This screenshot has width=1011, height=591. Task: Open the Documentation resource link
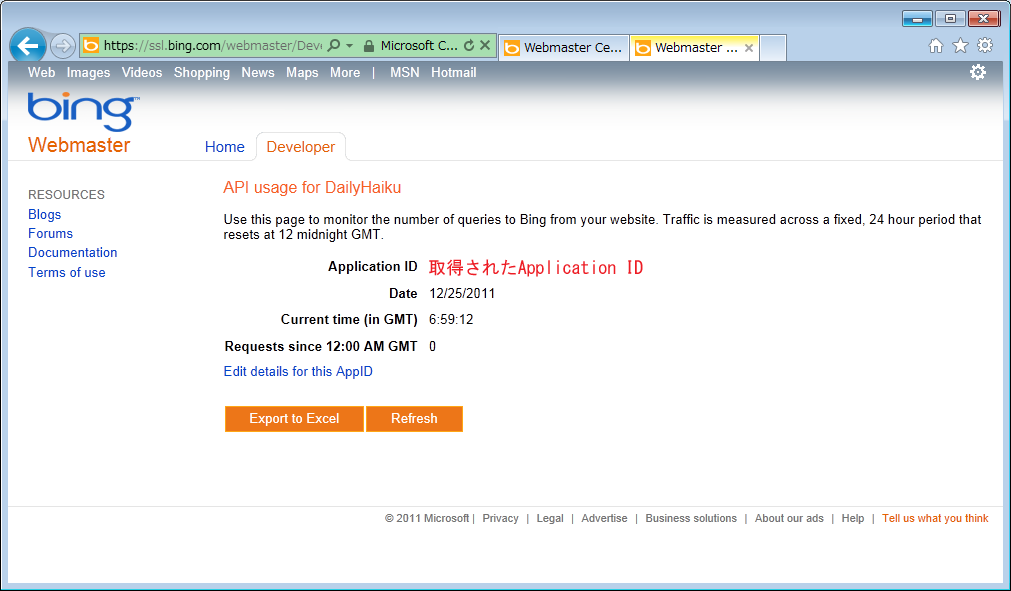pyautogui.click(x=73, y=253)
